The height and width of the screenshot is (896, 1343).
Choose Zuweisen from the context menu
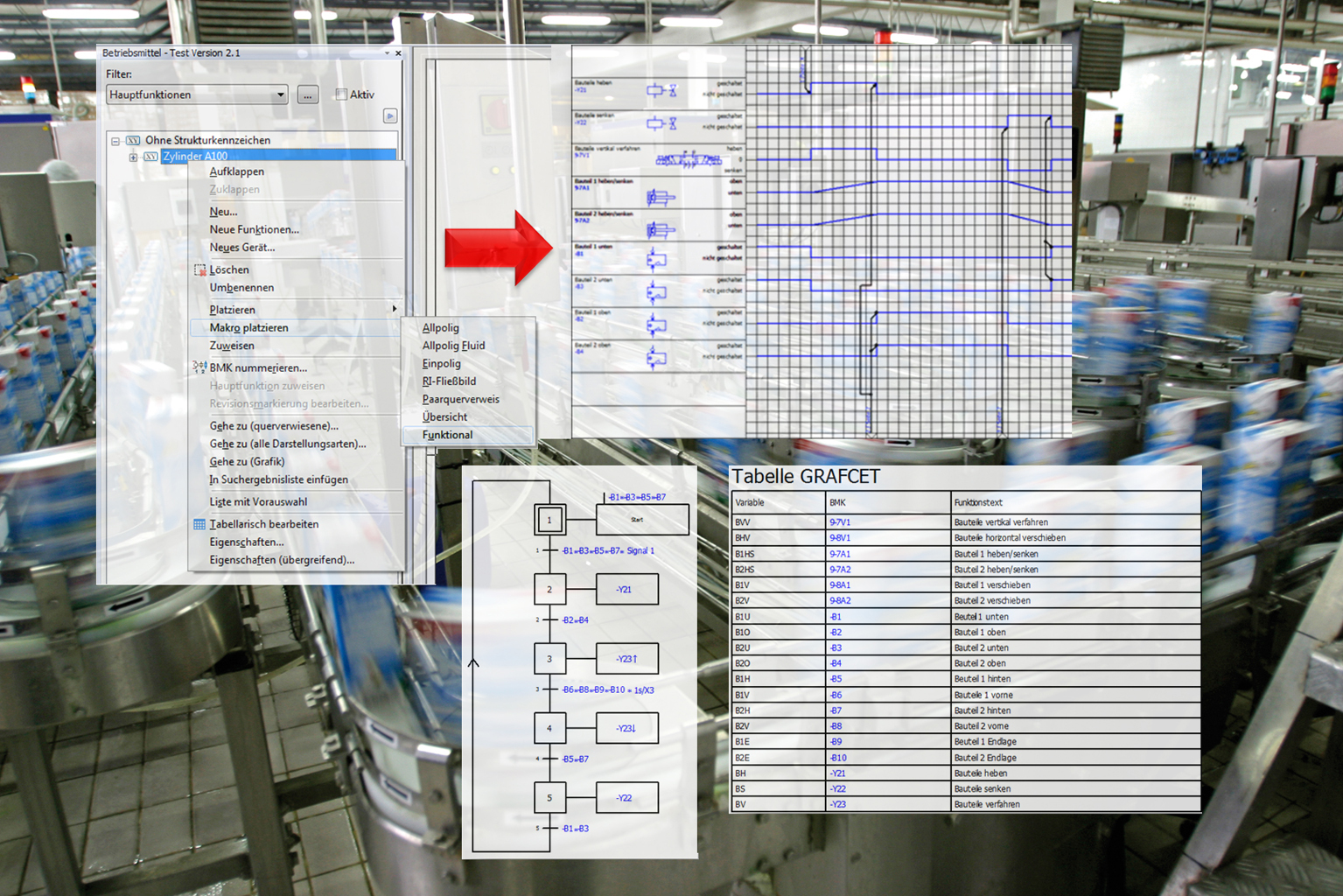(232, 346)
